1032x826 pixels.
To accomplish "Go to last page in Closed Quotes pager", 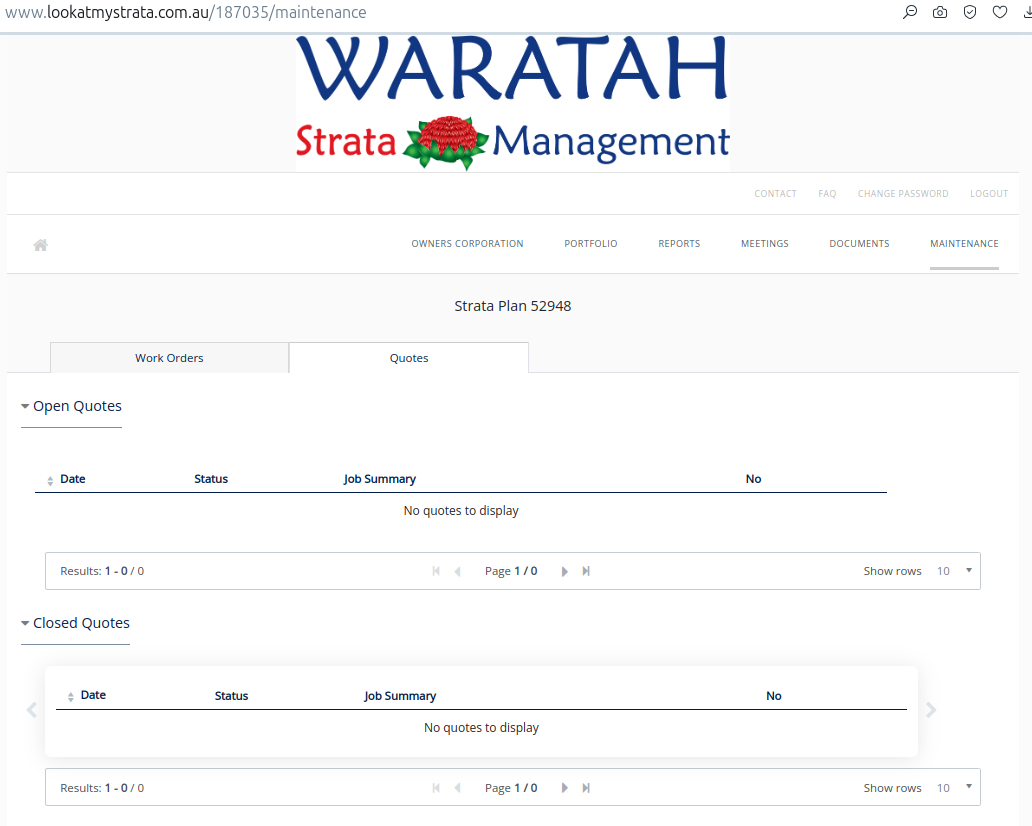I will (x=586, y=788).
